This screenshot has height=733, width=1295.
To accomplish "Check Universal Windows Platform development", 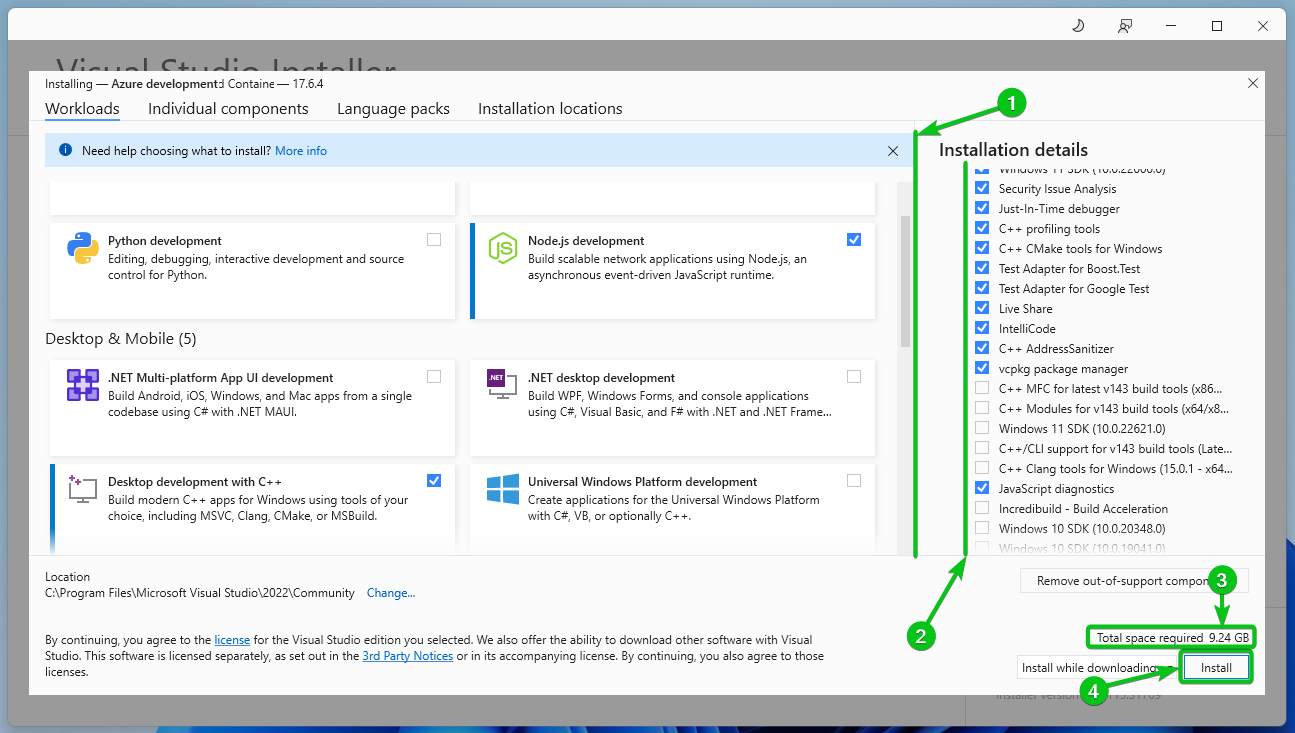I will 853,480.
